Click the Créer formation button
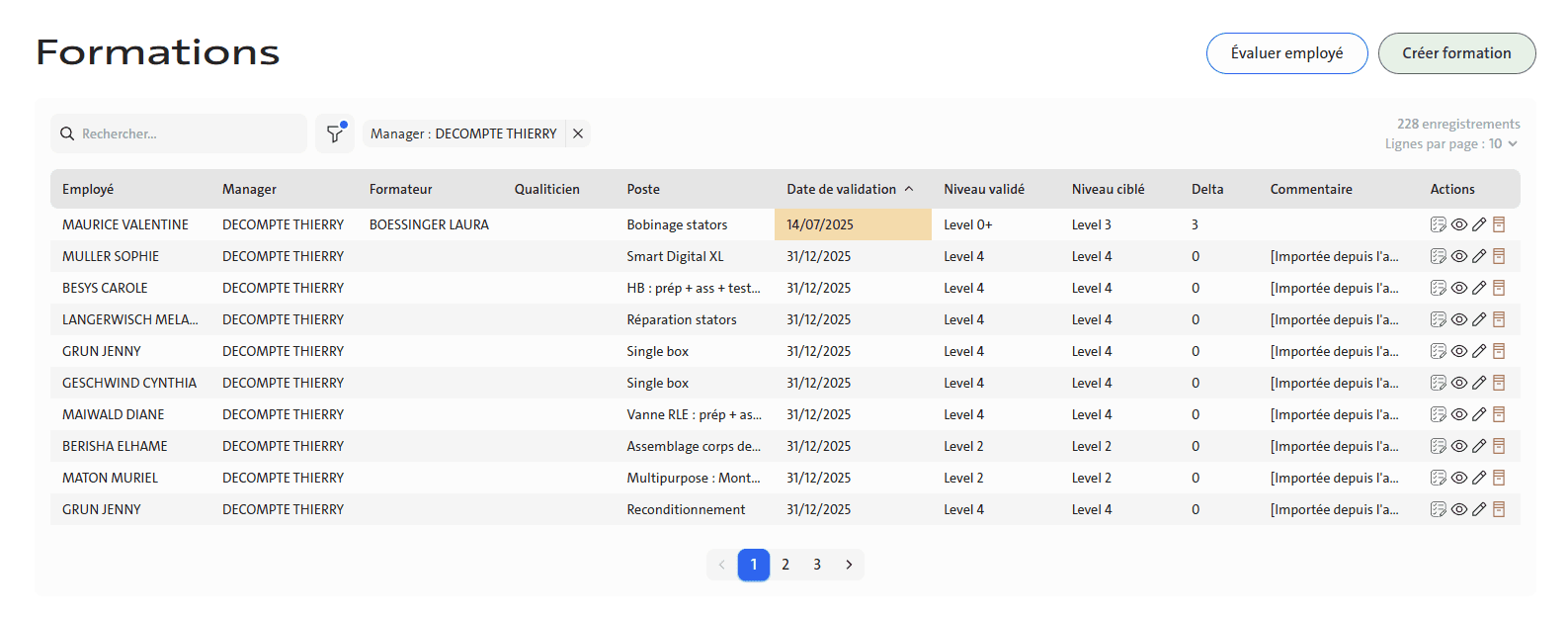This screenshot has height=619, width=1568. coord(1456,53)
